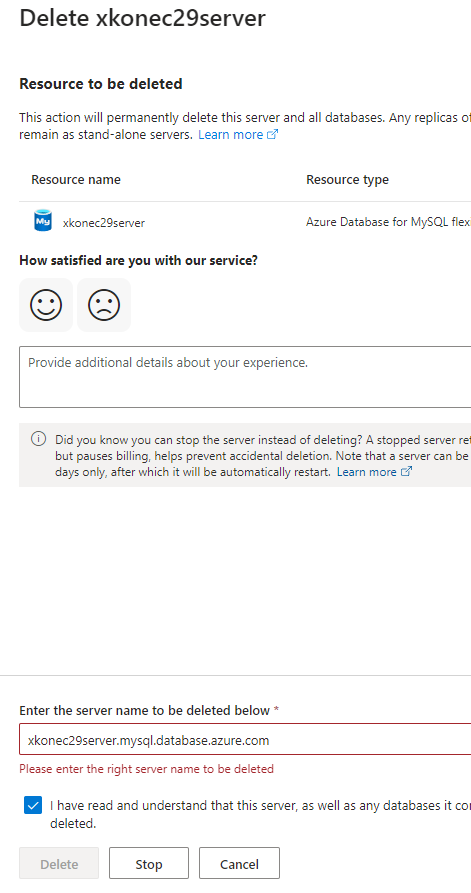Screen dimensions: 471x893
Task: Click the external link icon after the first Learn more
Action: 273,134
